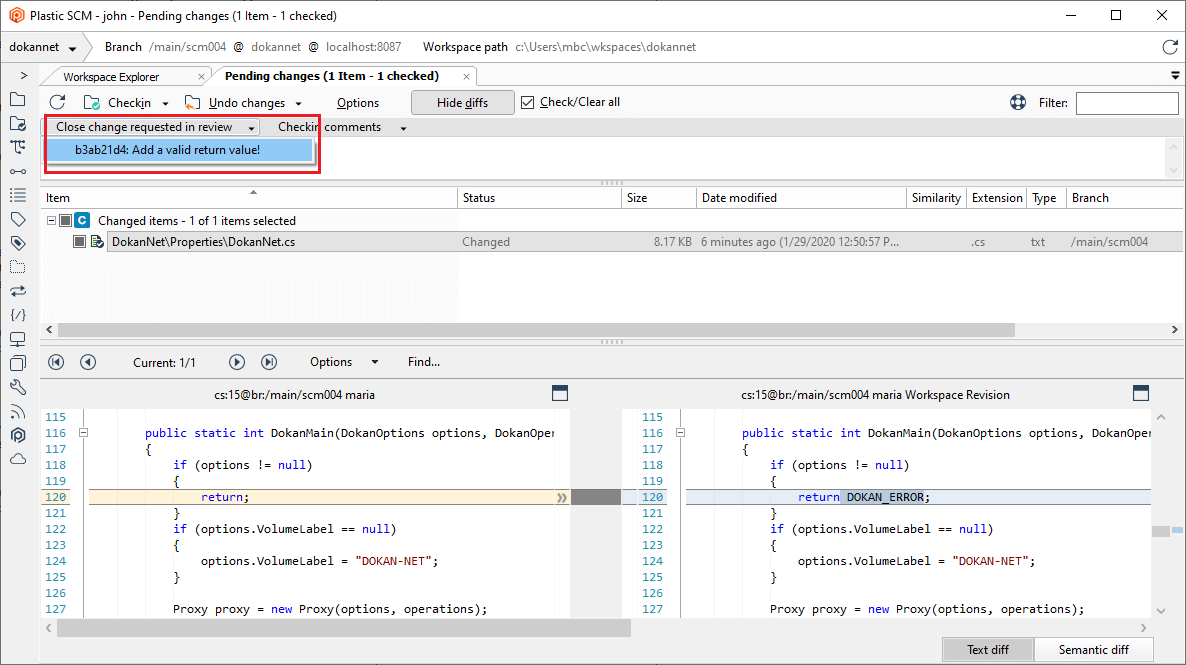Open Changesets list sidebar icon
This screenshot has width=1186, height=665.
[x=18, y=195]
